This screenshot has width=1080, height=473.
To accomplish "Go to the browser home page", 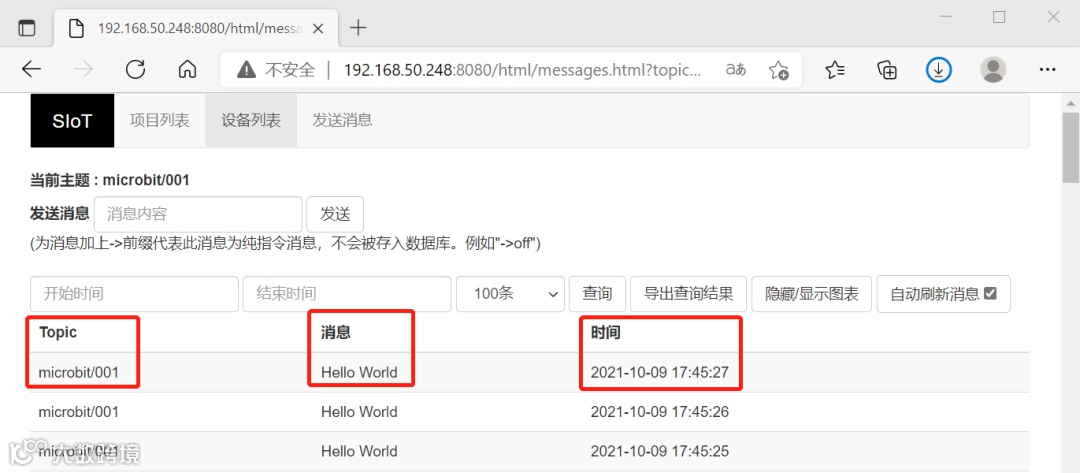I will pyautogui.click(x=187, y=70).
